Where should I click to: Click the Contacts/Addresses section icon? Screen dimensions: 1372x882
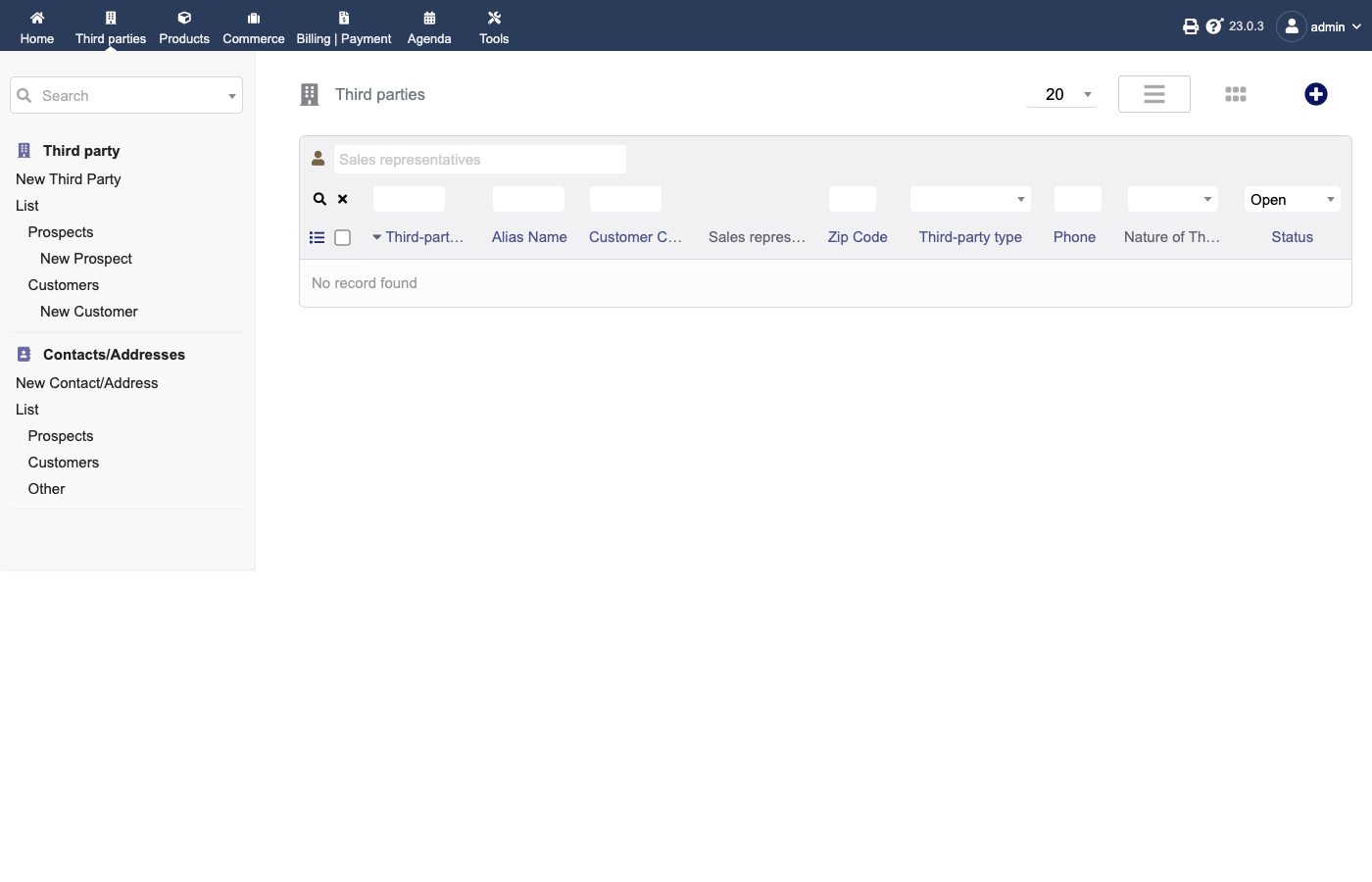24,355
